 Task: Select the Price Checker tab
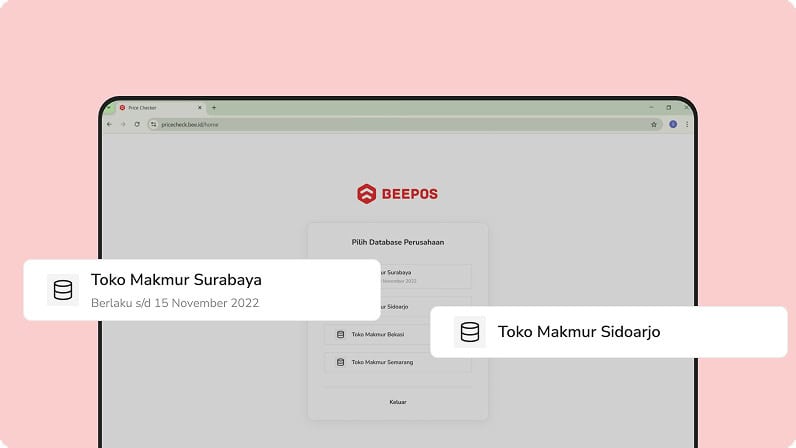pyautogui.click(x=161, y=108)
